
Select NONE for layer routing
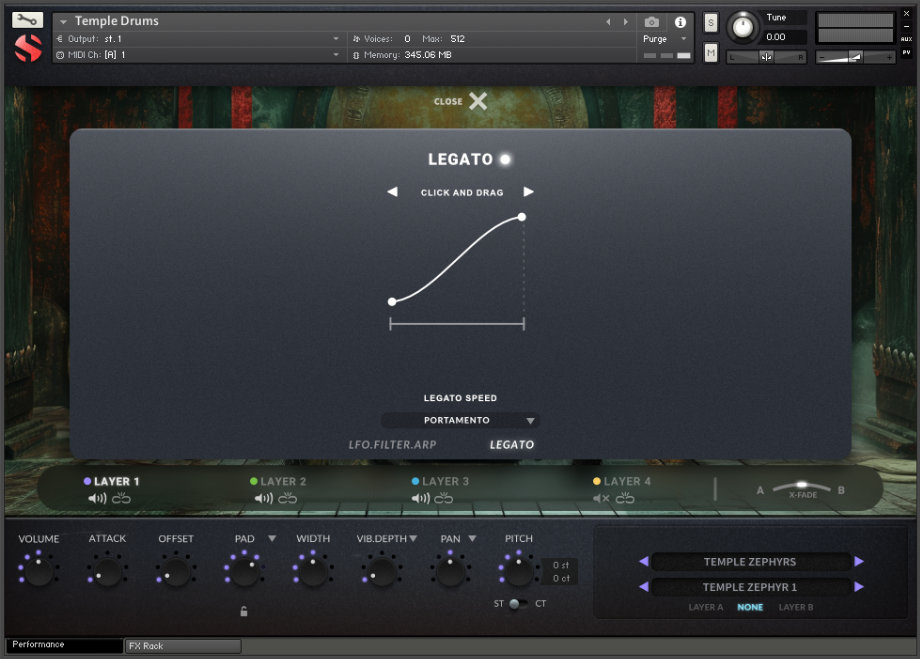(750, 607)
